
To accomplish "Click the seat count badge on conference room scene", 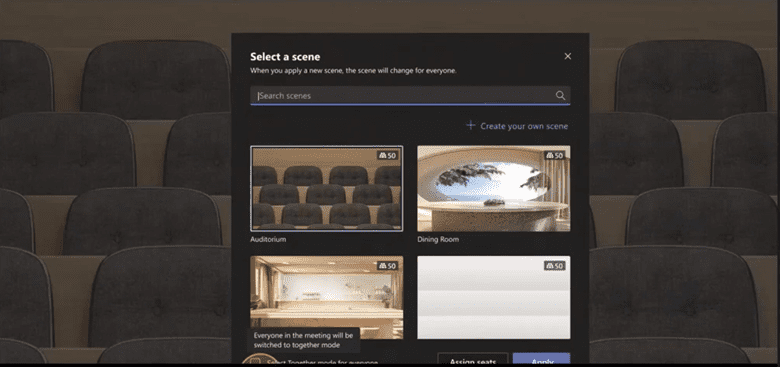I will coord(388,266).
